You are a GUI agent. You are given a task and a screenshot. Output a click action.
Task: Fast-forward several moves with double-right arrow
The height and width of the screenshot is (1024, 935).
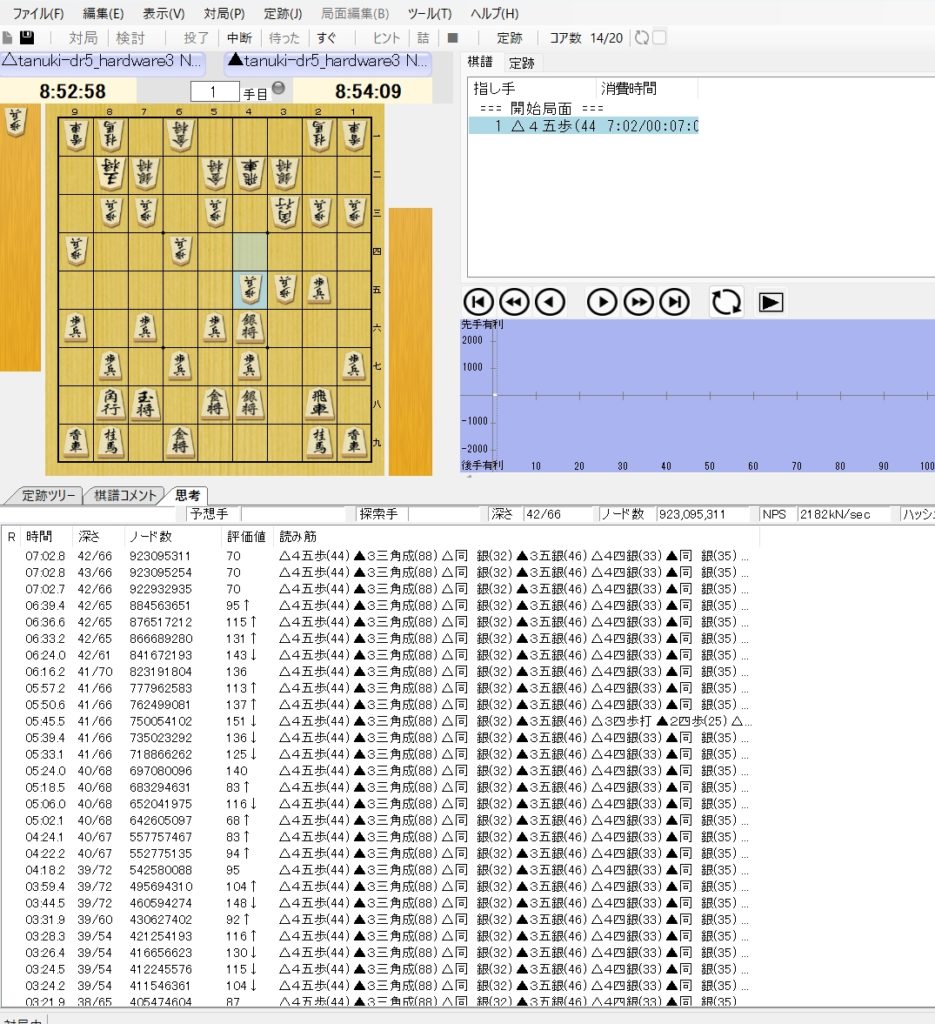638,301
